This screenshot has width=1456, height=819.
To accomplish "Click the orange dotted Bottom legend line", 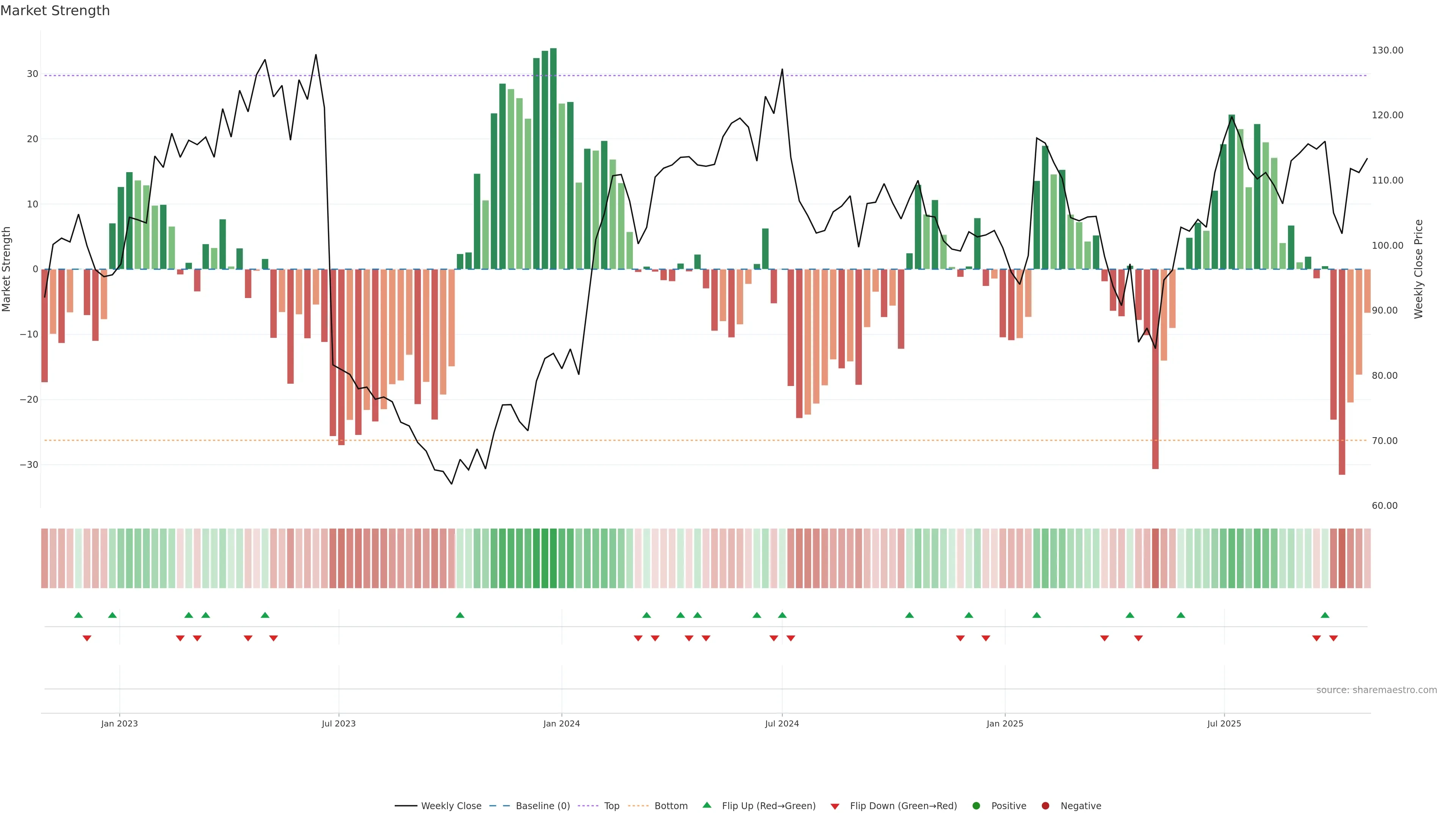I will (638, 805).
